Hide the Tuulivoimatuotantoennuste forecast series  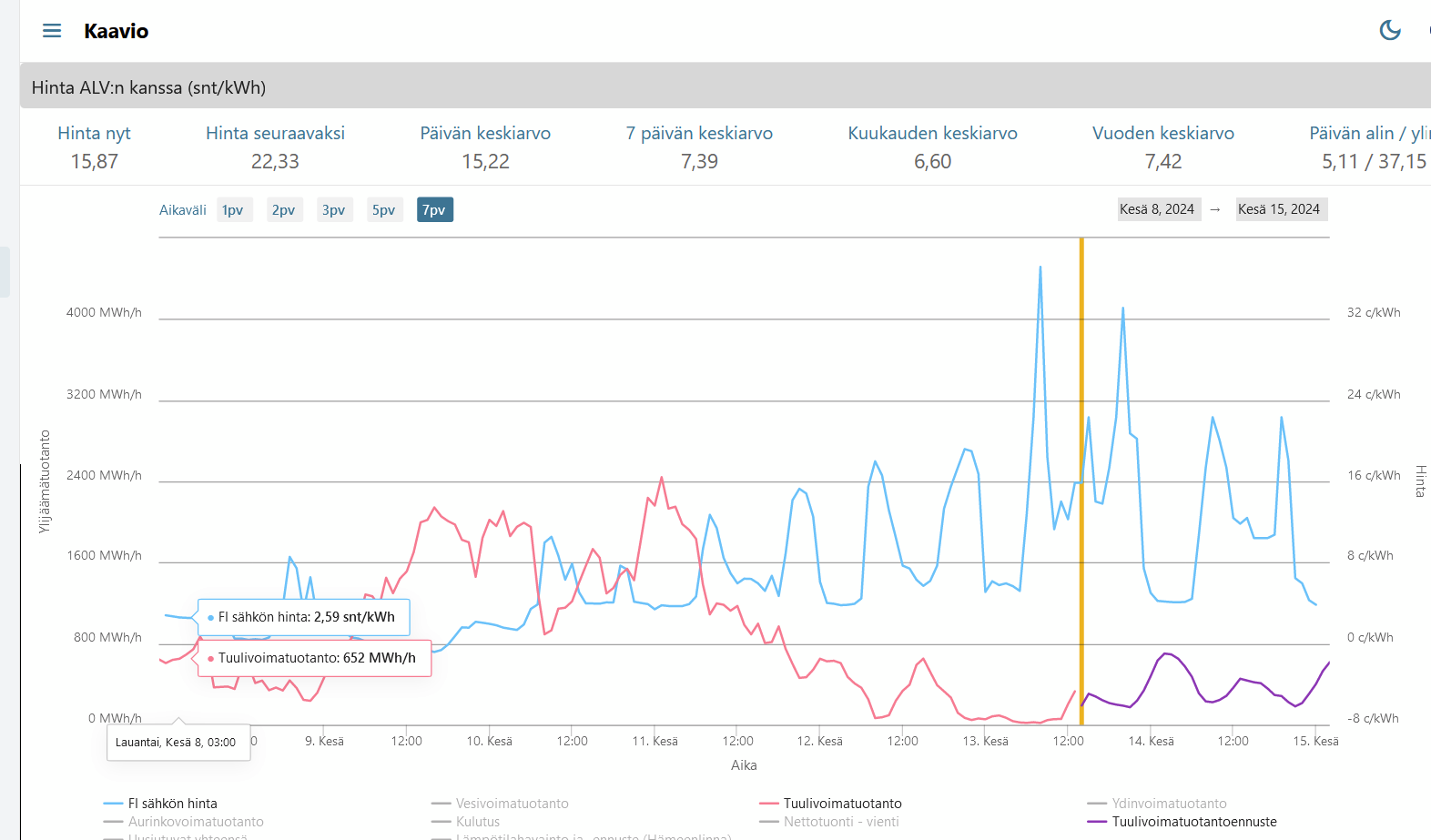pyautogui.click(x=1193, y=822)
